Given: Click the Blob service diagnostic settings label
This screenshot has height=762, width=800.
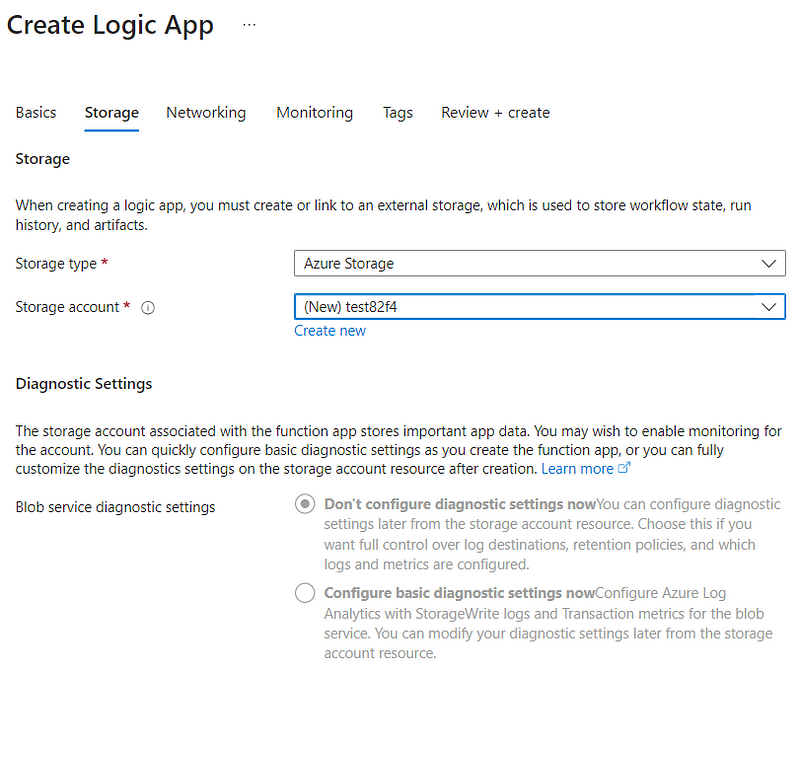Looking at the screenshot, I should coord(115,507).
